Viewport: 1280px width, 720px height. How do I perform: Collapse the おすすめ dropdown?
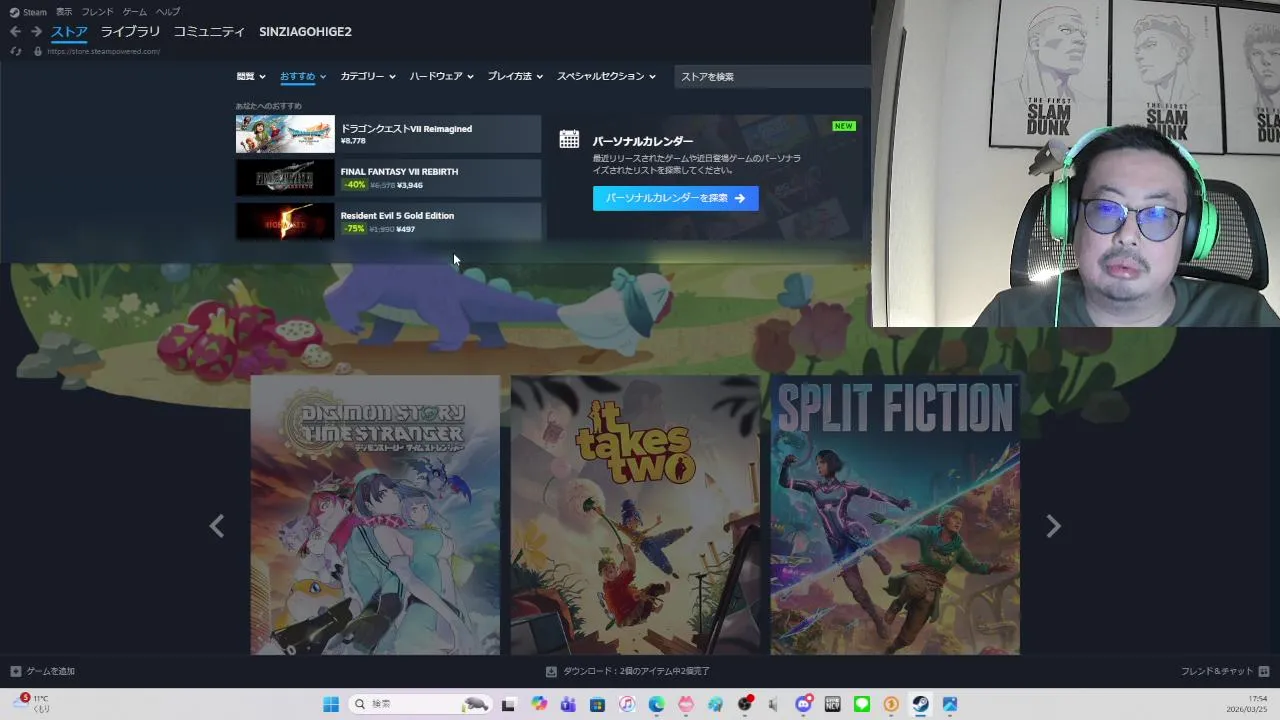pos(303,76)
